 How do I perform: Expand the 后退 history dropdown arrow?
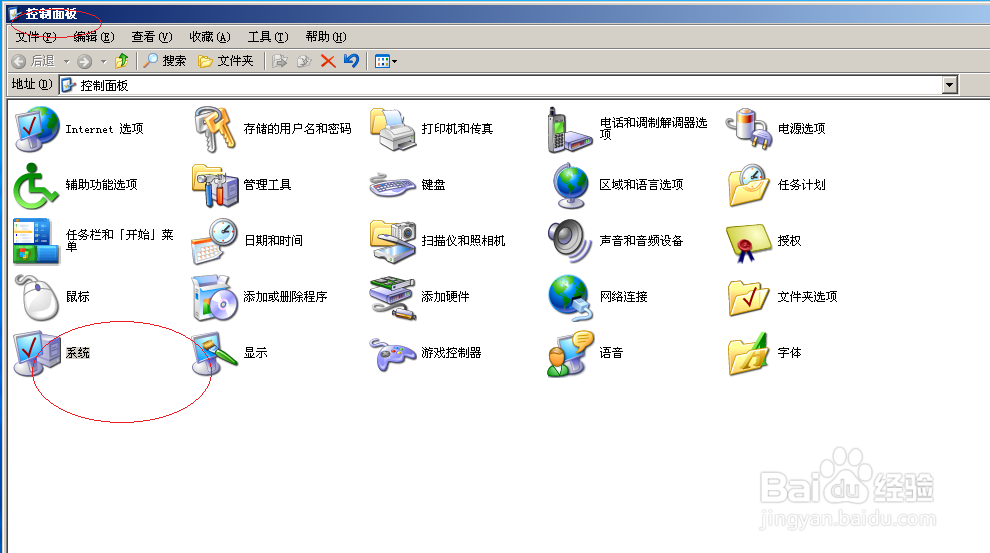pos(66,61)
